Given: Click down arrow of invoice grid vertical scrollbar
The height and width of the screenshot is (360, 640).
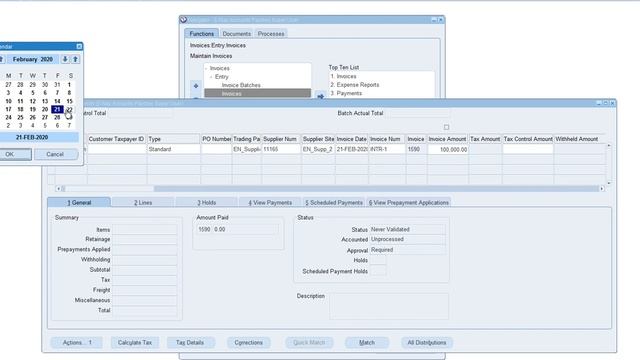Looking at the screenshot, I should point(609,183).
